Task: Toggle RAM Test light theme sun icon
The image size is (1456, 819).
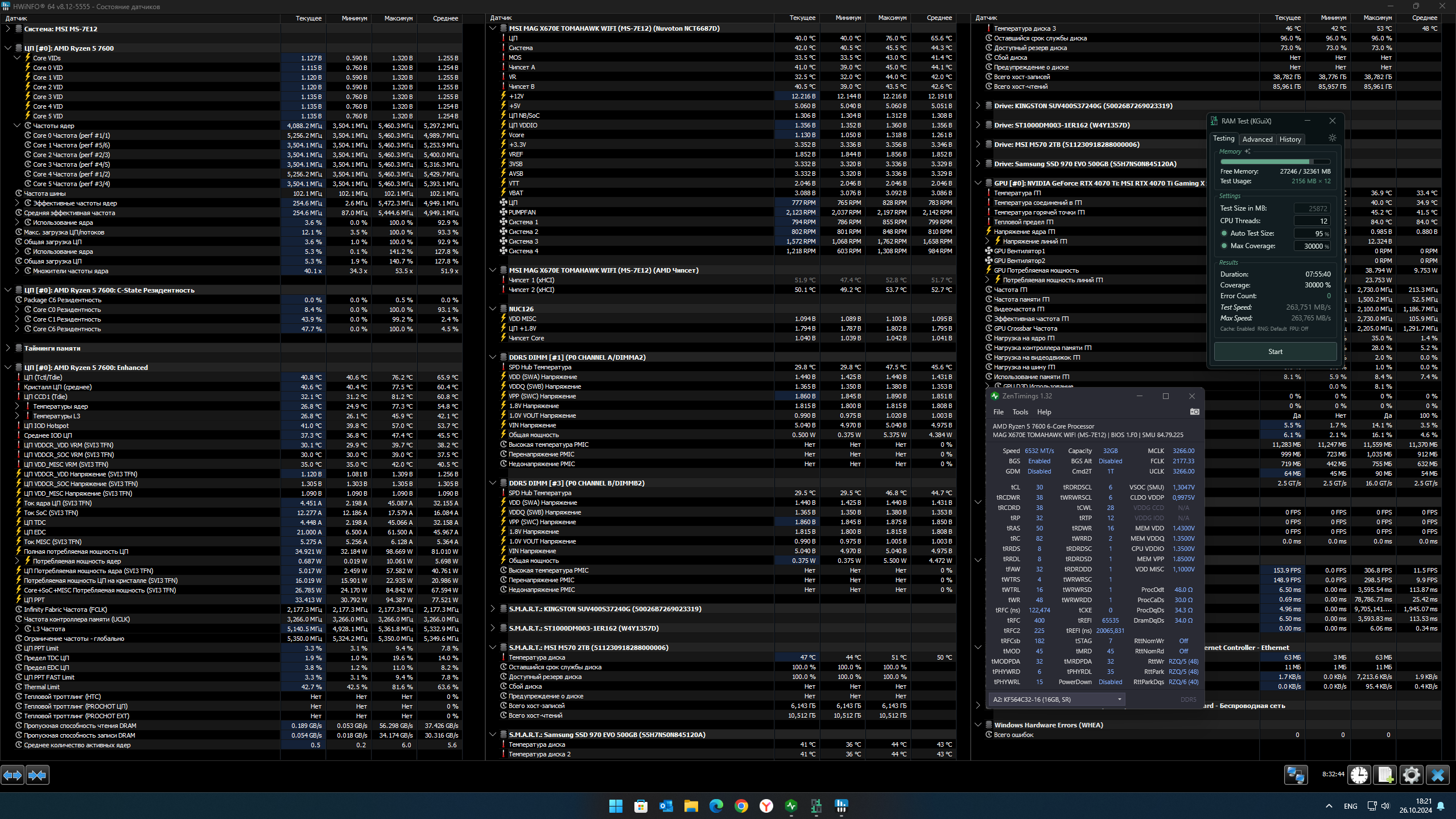Action: tap(1332, 138)
